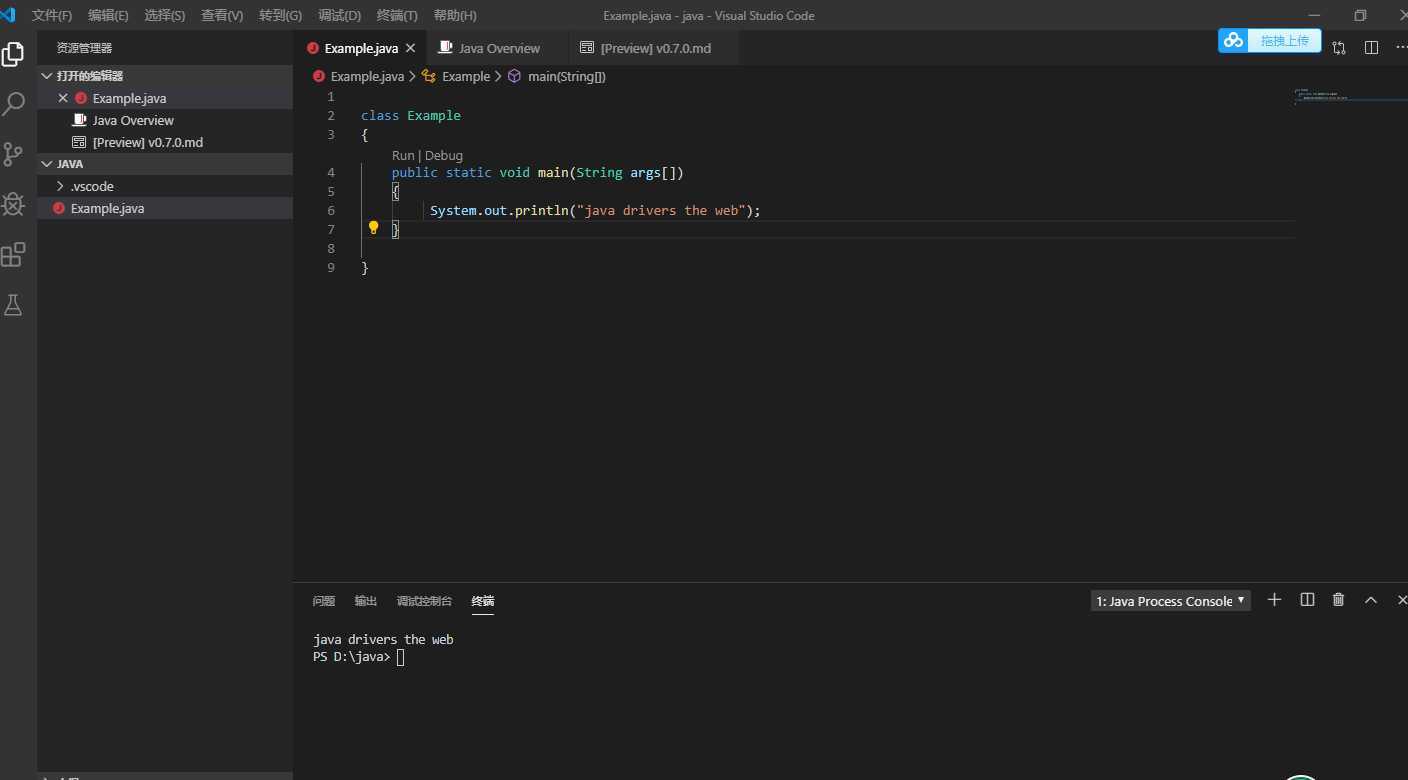
Task: Collapse the 打开的编辑器 section
Action: click(x=165, y=76)
